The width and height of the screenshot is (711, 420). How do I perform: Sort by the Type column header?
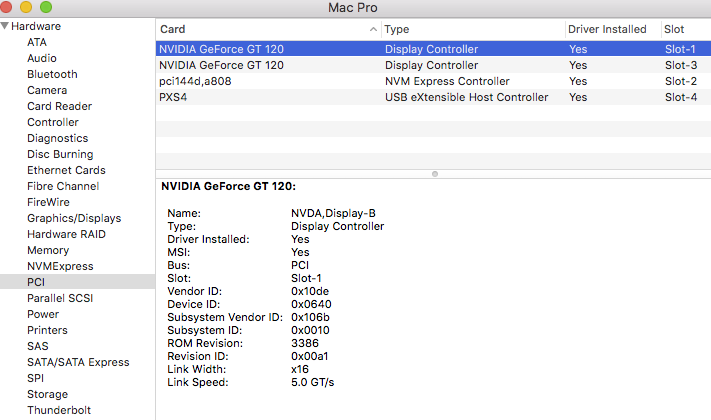click(x=470, y=30)
